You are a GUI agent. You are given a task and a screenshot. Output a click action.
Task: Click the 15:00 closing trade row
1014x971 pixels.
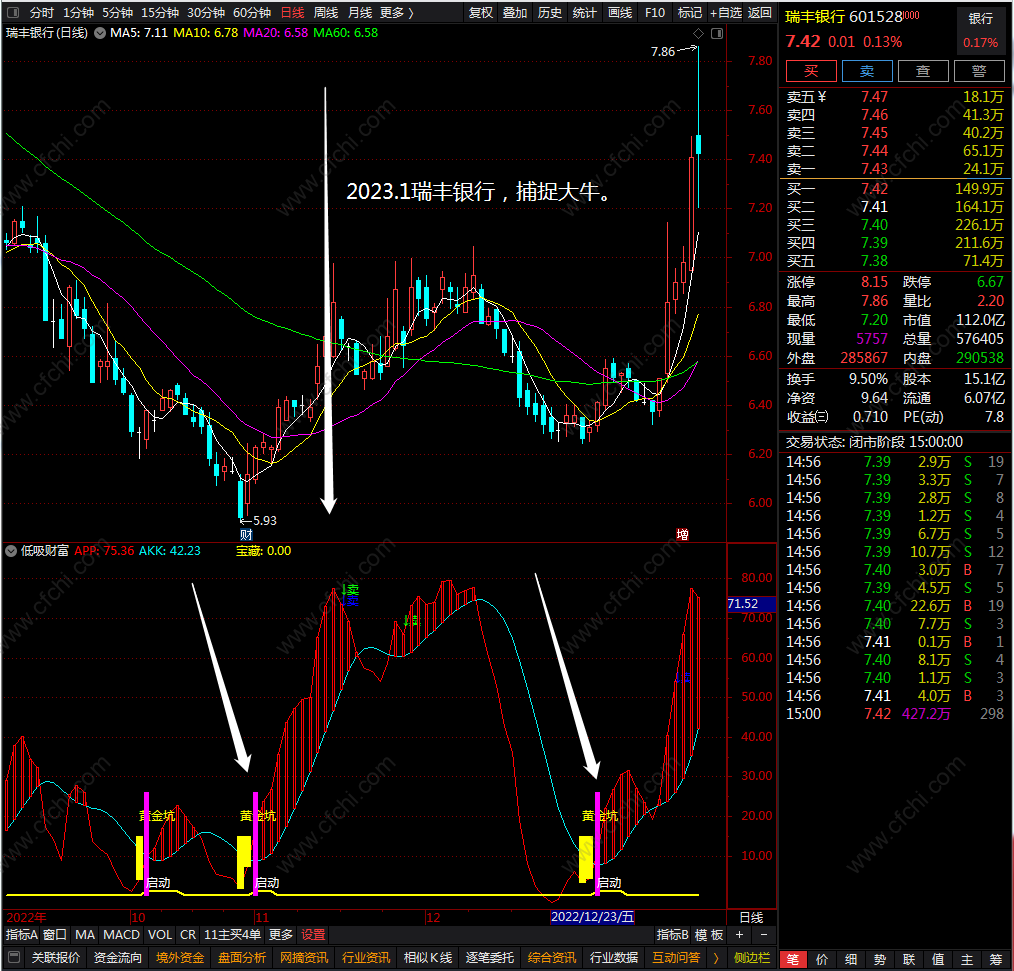(x=895, y=714)
